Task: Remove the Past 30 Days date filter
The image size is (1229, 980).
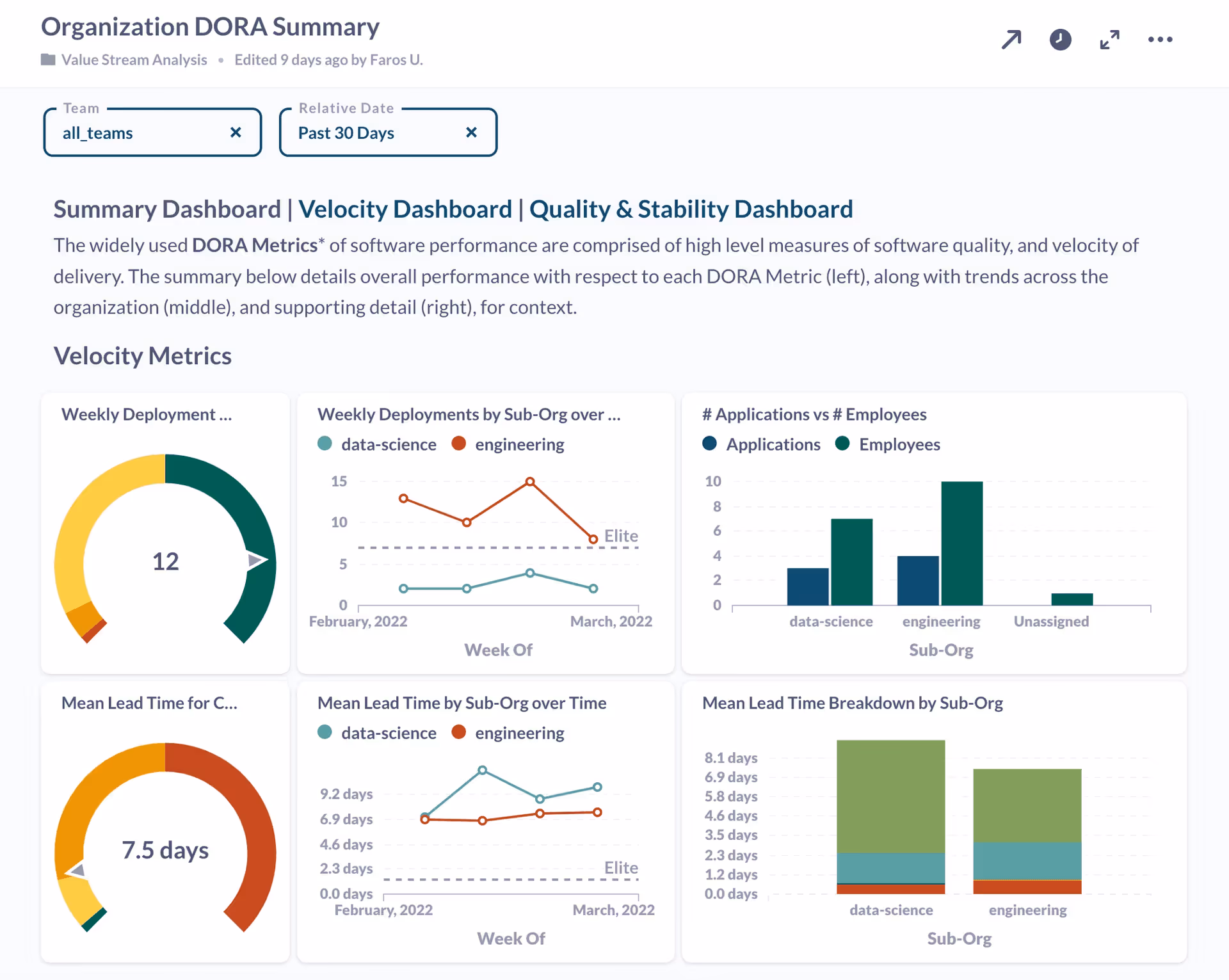Action: coord(471,133)
